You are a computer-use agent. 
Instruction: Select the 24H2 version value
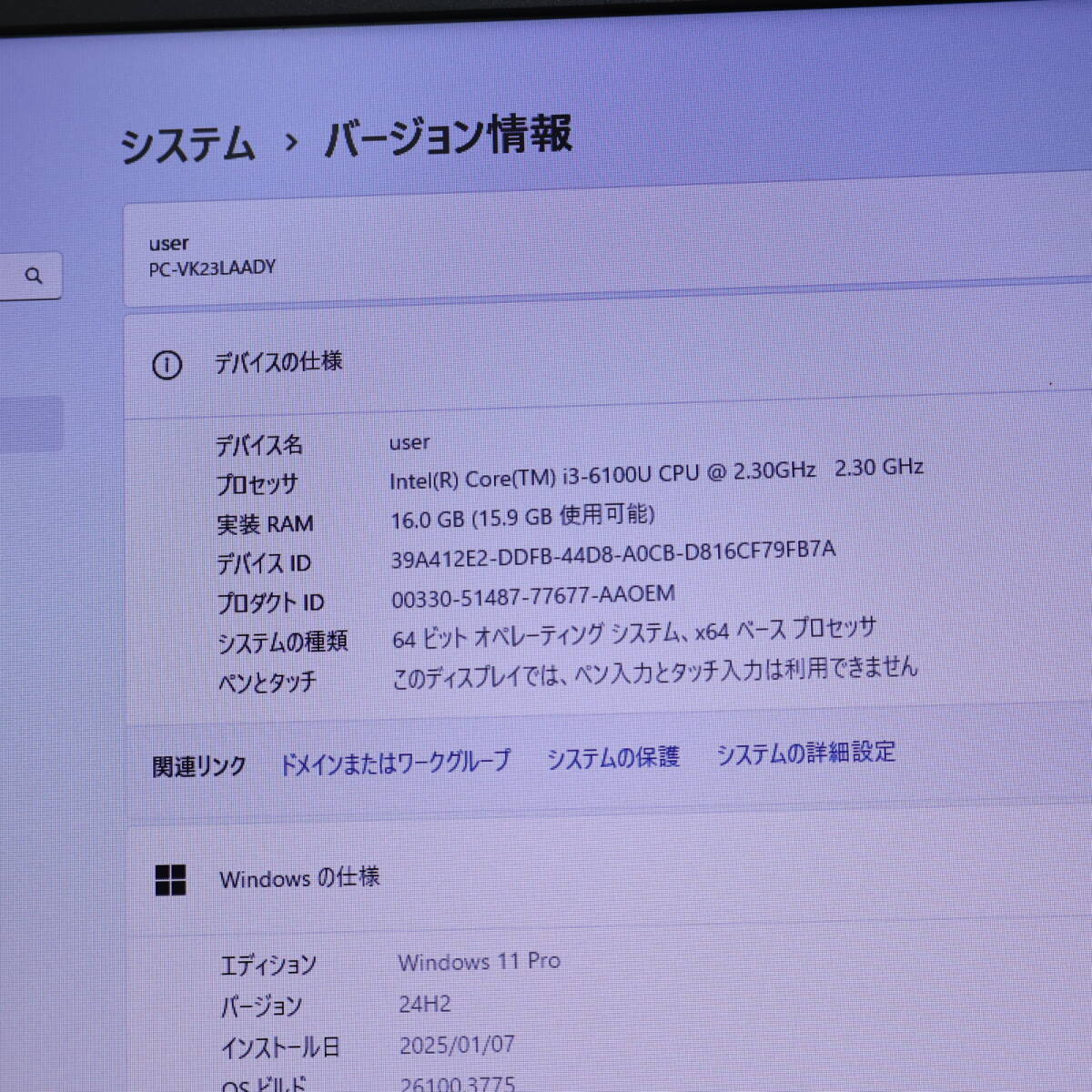(x=425, y=1004)
